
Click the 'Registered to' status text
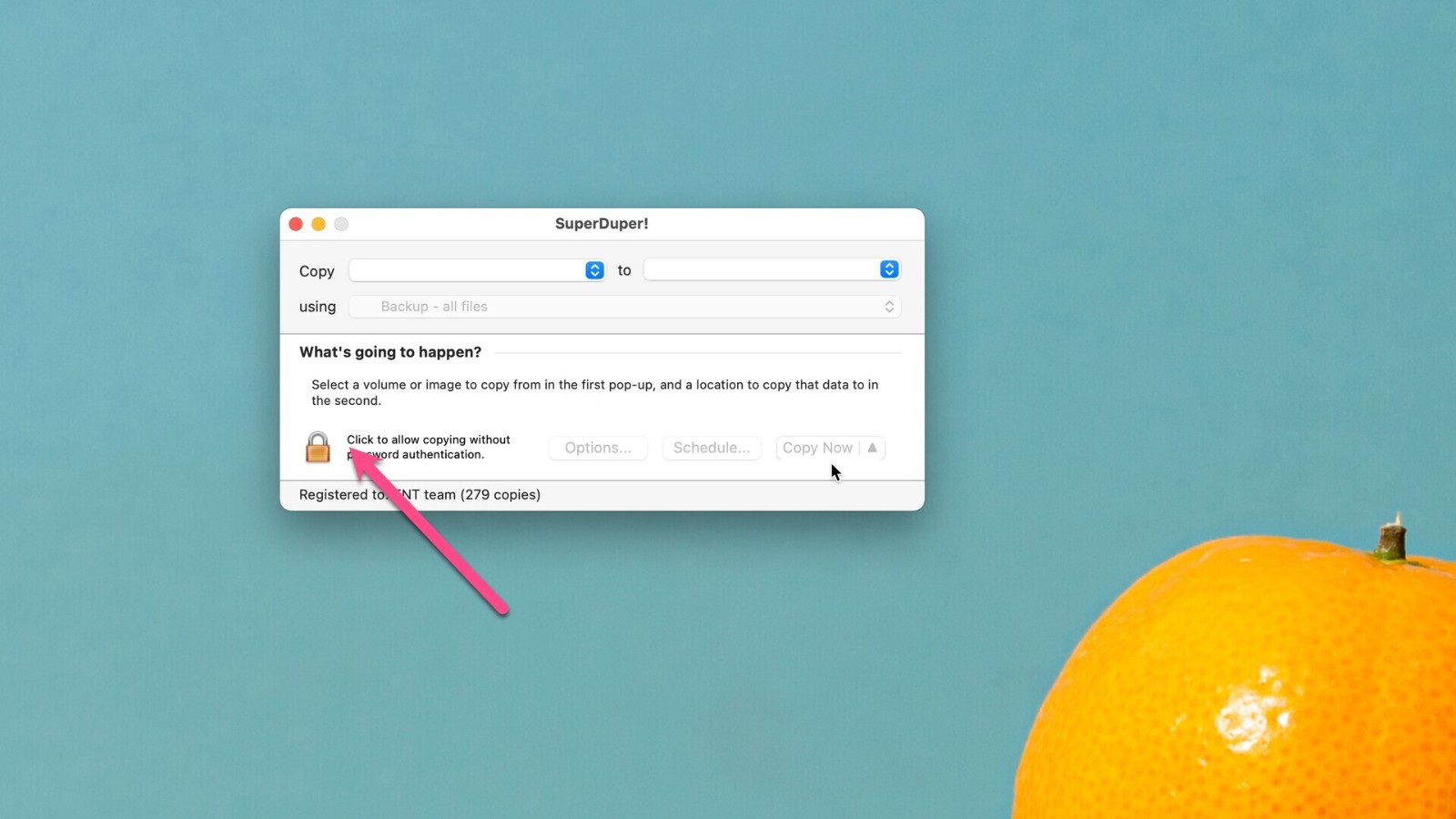(x=420, y=494)
